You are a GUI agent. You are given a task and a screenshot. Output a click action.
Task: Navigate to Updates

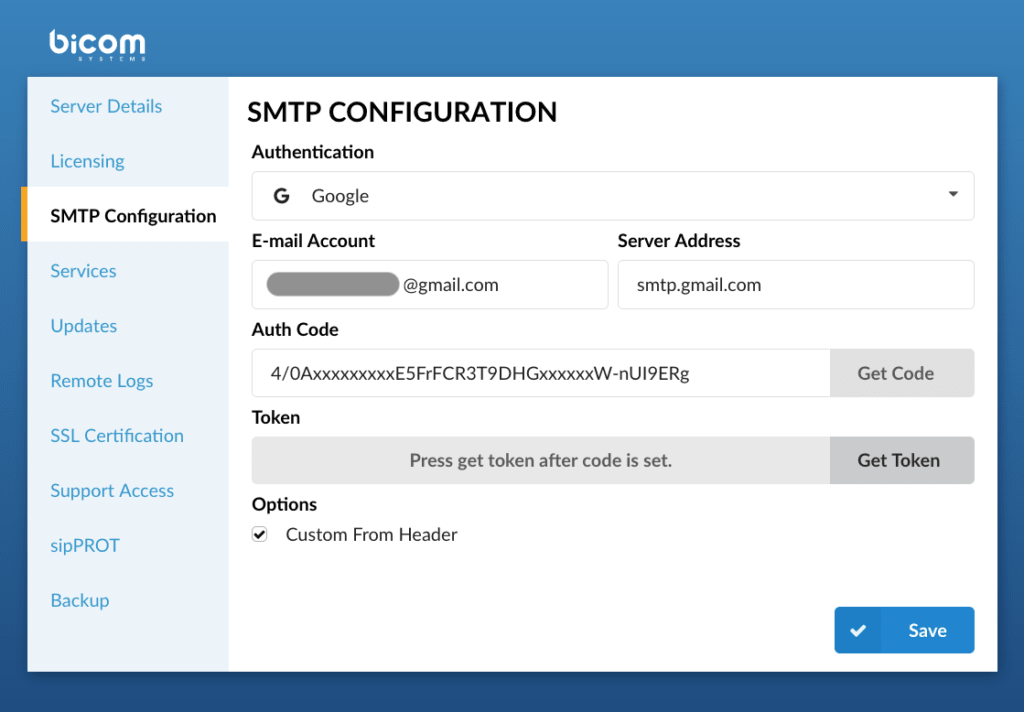84,325
